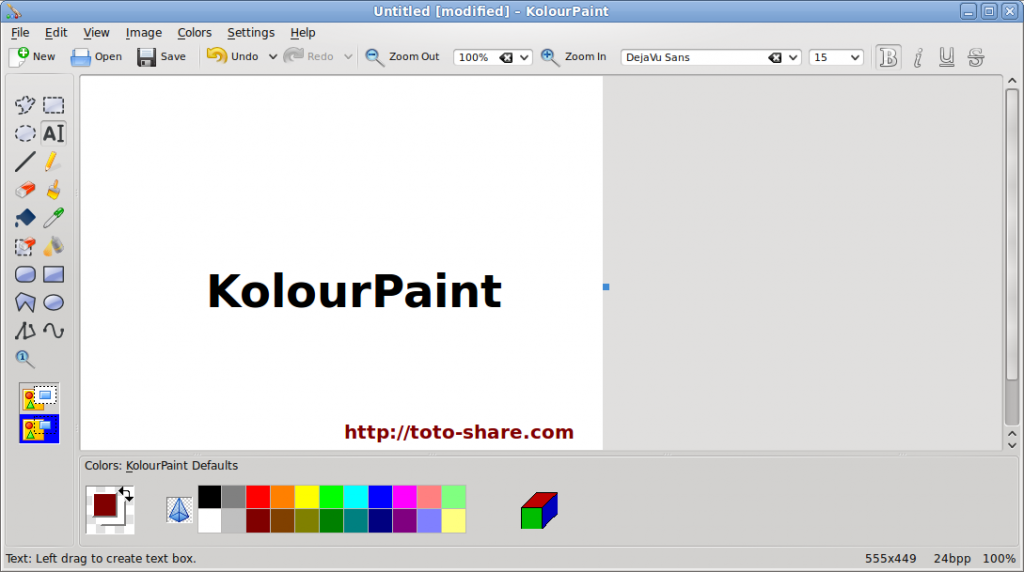Click the Undo button
Image resolution: width=1024 pixels, height=572 pixels.
233,57
